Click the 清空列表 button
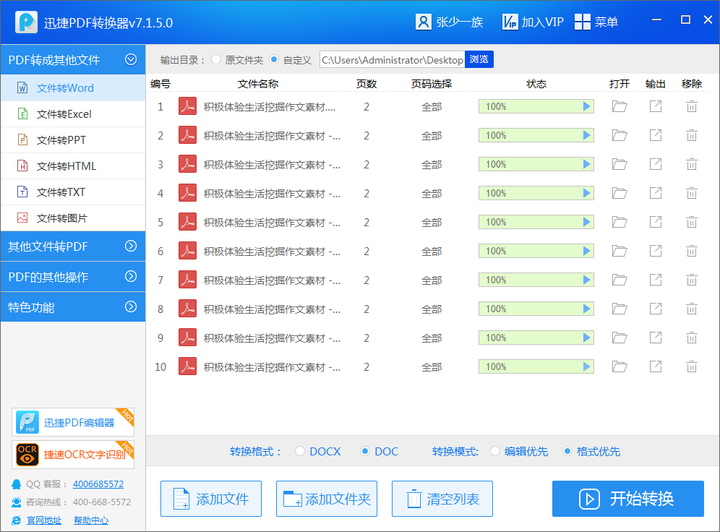The width and height of the screenshot is (720, 532). [x=442, y=498]
